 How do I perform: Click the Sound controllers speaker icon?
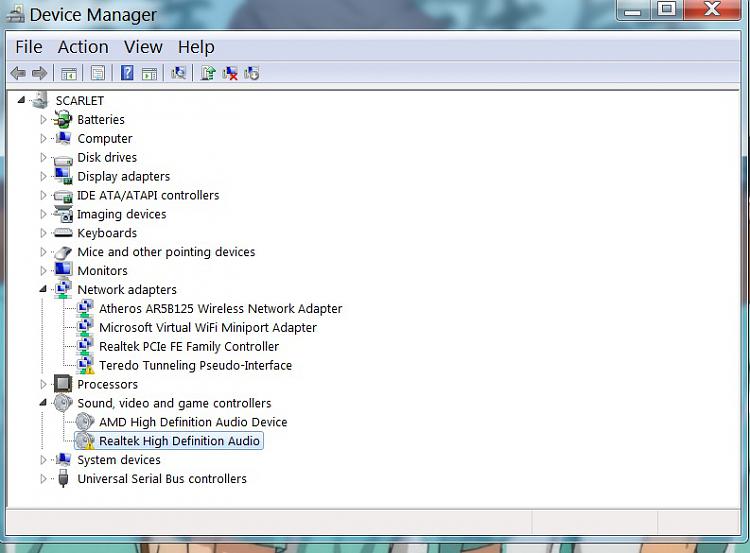coord(63,403)
